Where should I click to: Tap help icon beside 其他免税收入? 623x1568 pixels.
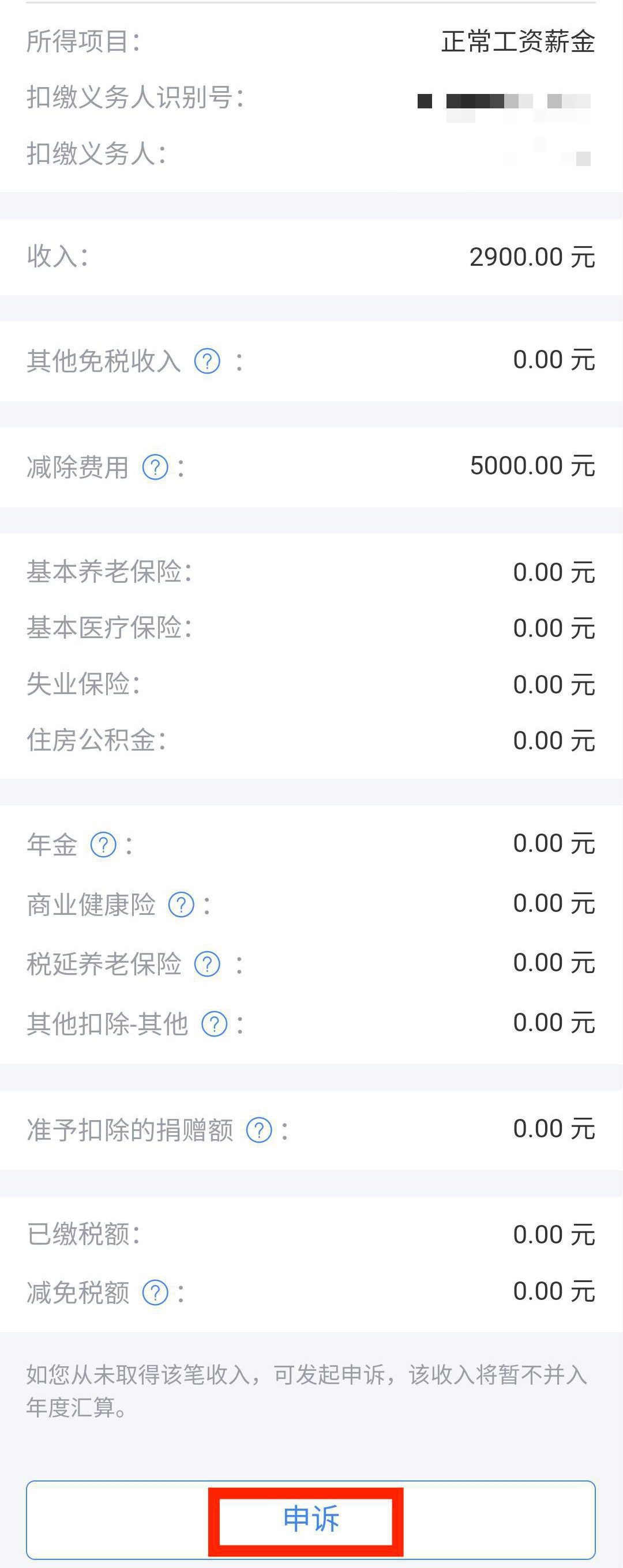[x=207, y=361]
